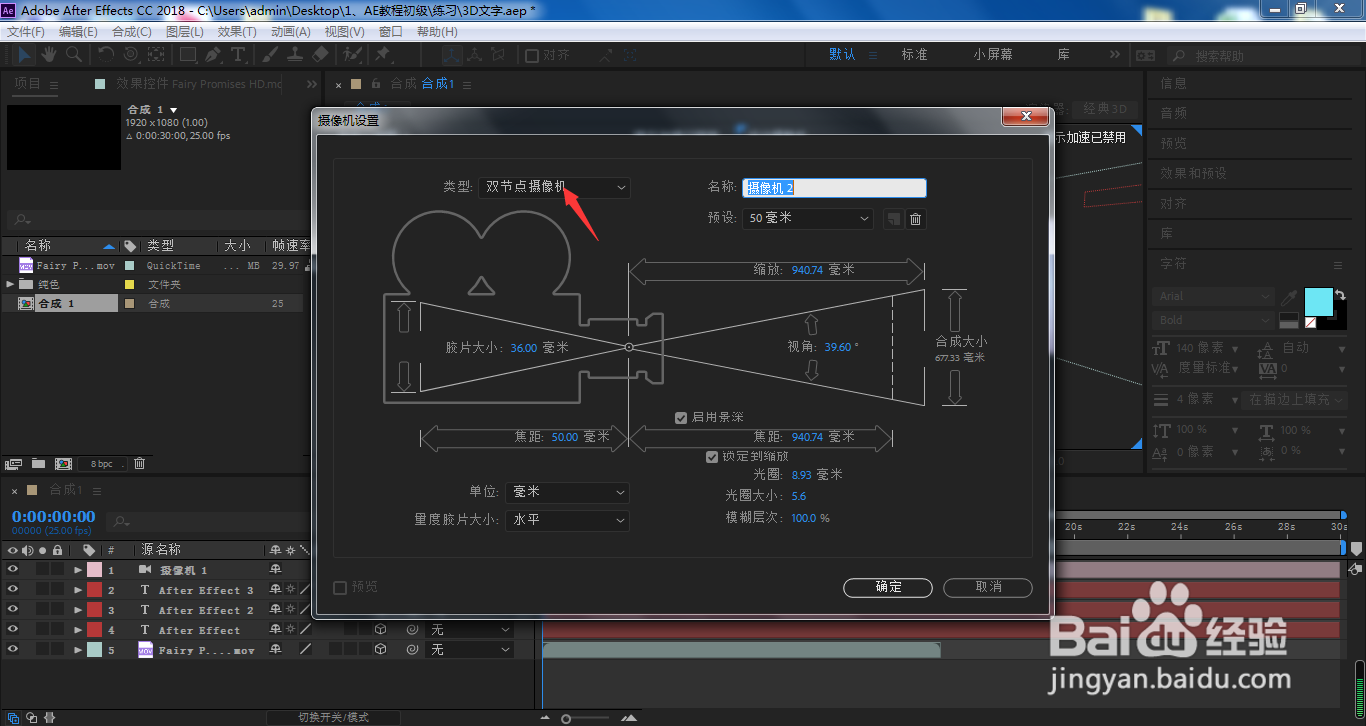Select the Clone Stamp tool
This screenshot has width=1366, height=726.
pos(296,54)
